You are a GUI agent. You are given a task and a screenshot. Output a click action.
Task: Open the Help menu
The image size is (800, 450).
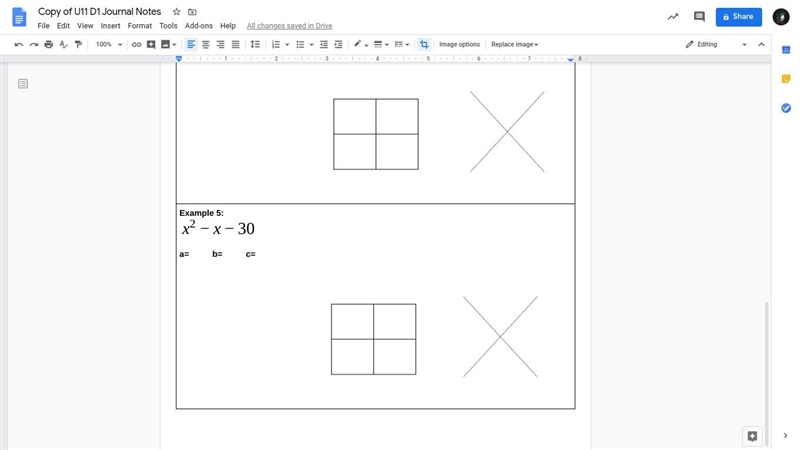tap(228, 26)
